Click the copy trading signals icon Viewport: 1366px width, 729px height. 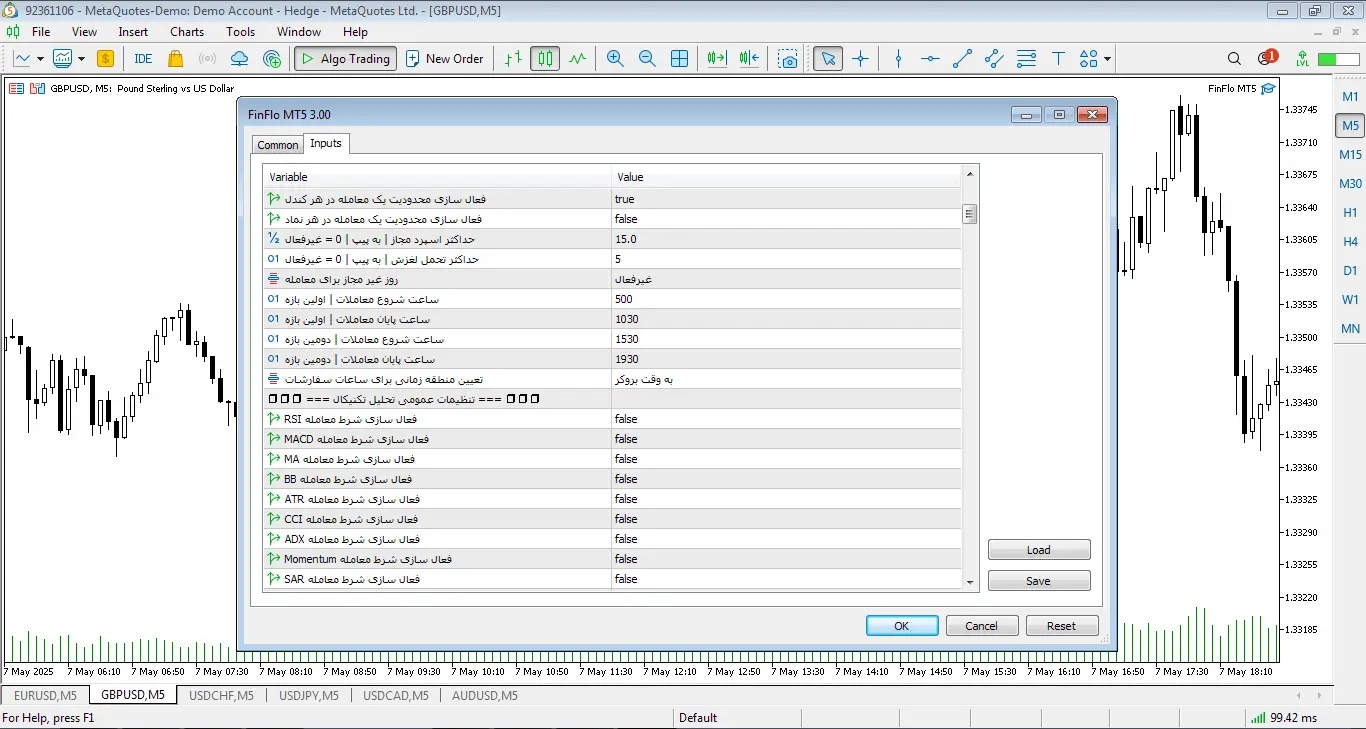click(x=271, y=59)
